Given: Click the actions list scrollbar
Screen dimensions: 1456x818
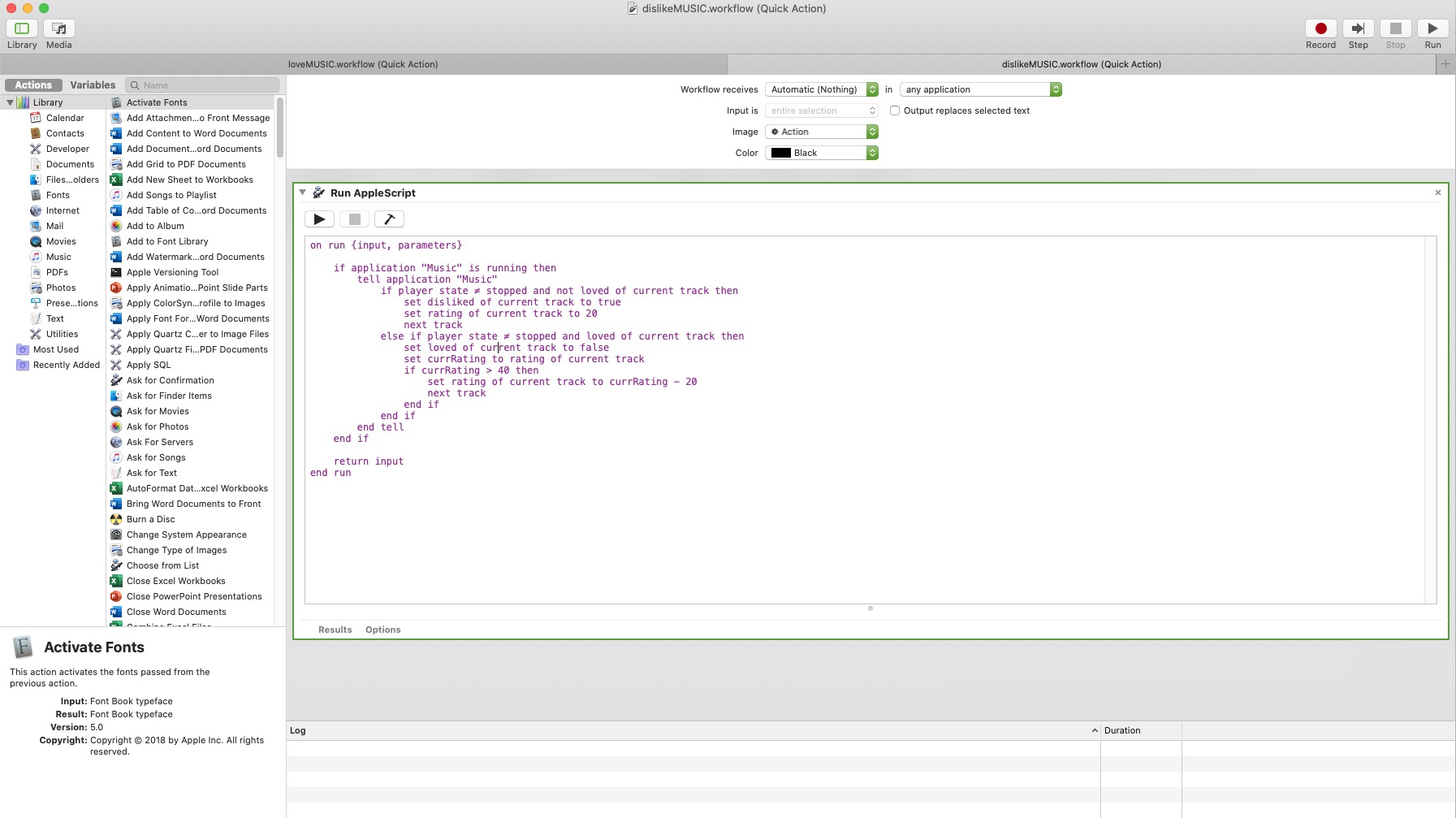Looking at the screenshot, I should point(280,128).
